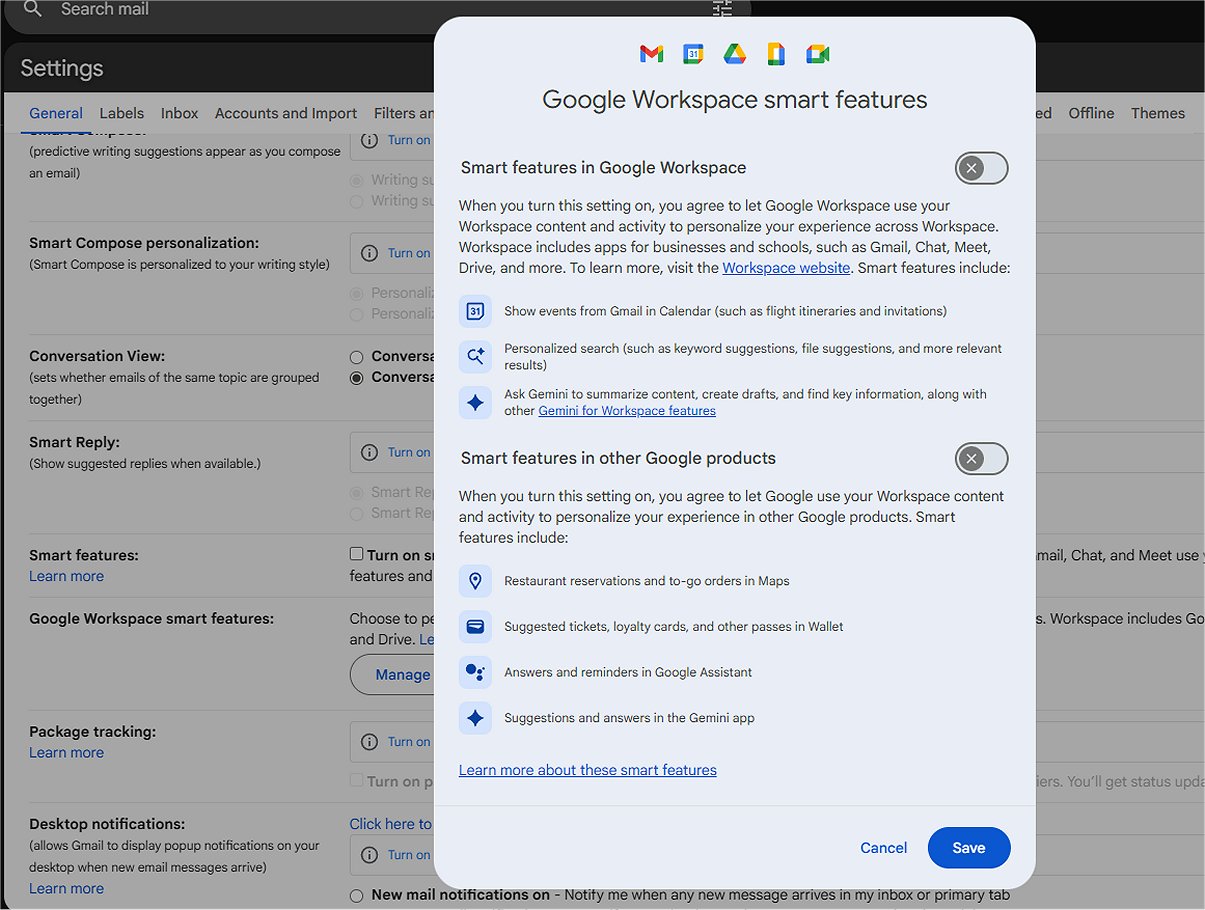Switch to the Inbox settings tab
The image size is (1205, 910).
coord(180,113)
